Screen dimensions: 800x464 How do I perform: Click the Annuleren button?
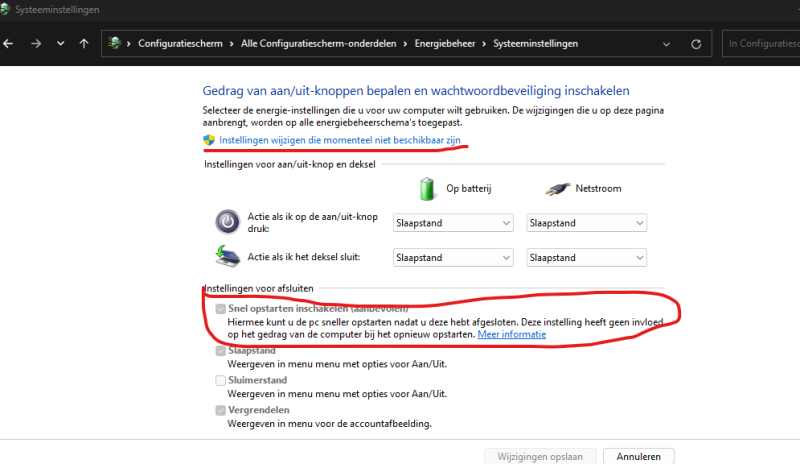[638, 456]
